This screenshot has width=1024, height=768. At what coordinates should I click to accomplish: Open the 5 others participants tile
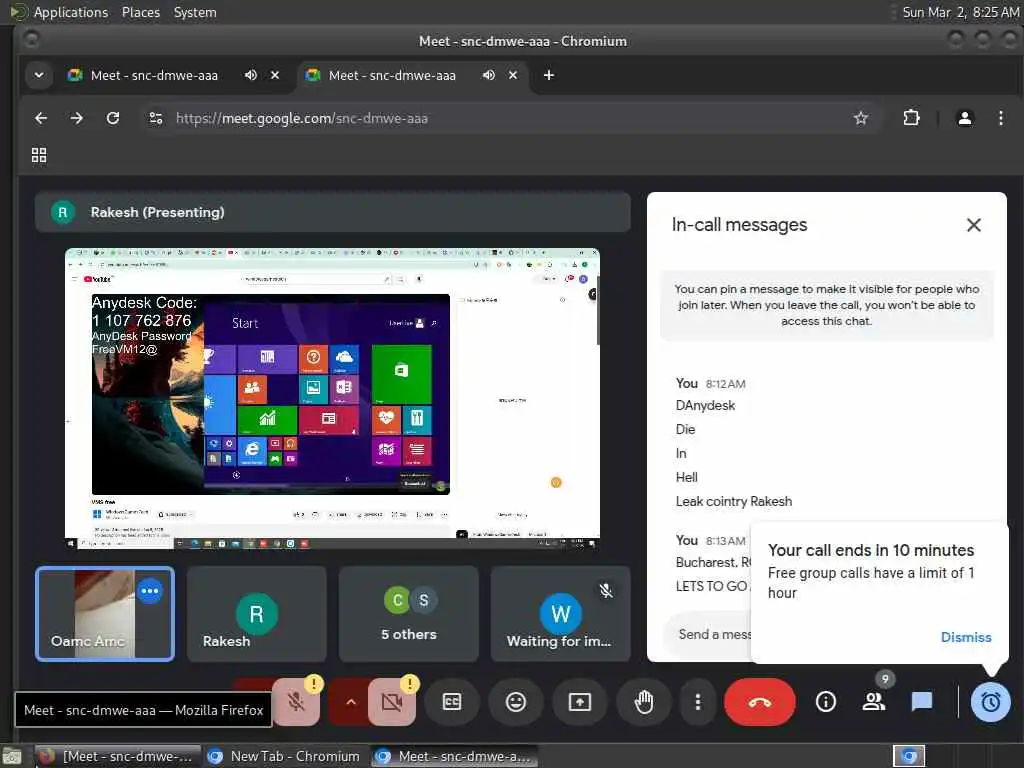point(409,614)
